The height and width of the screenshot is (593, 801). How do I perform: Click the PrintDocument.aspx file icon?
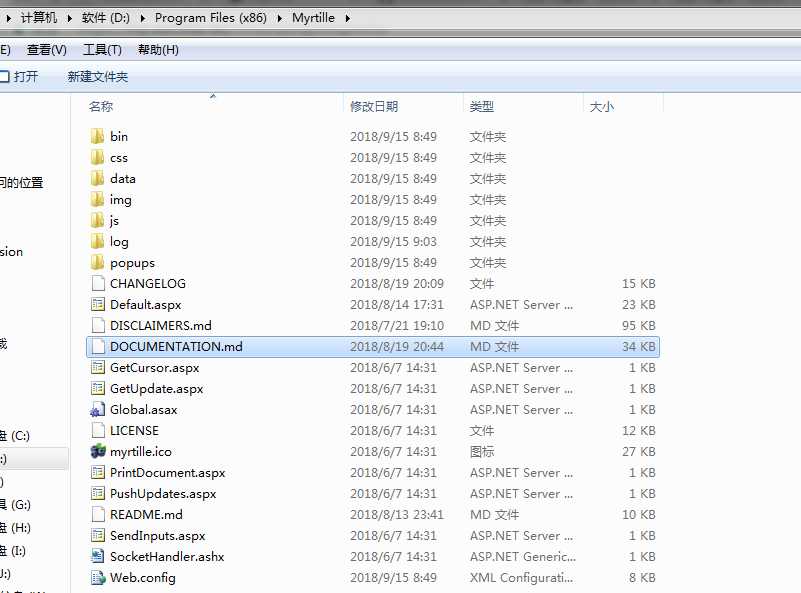tap(98, 472)
